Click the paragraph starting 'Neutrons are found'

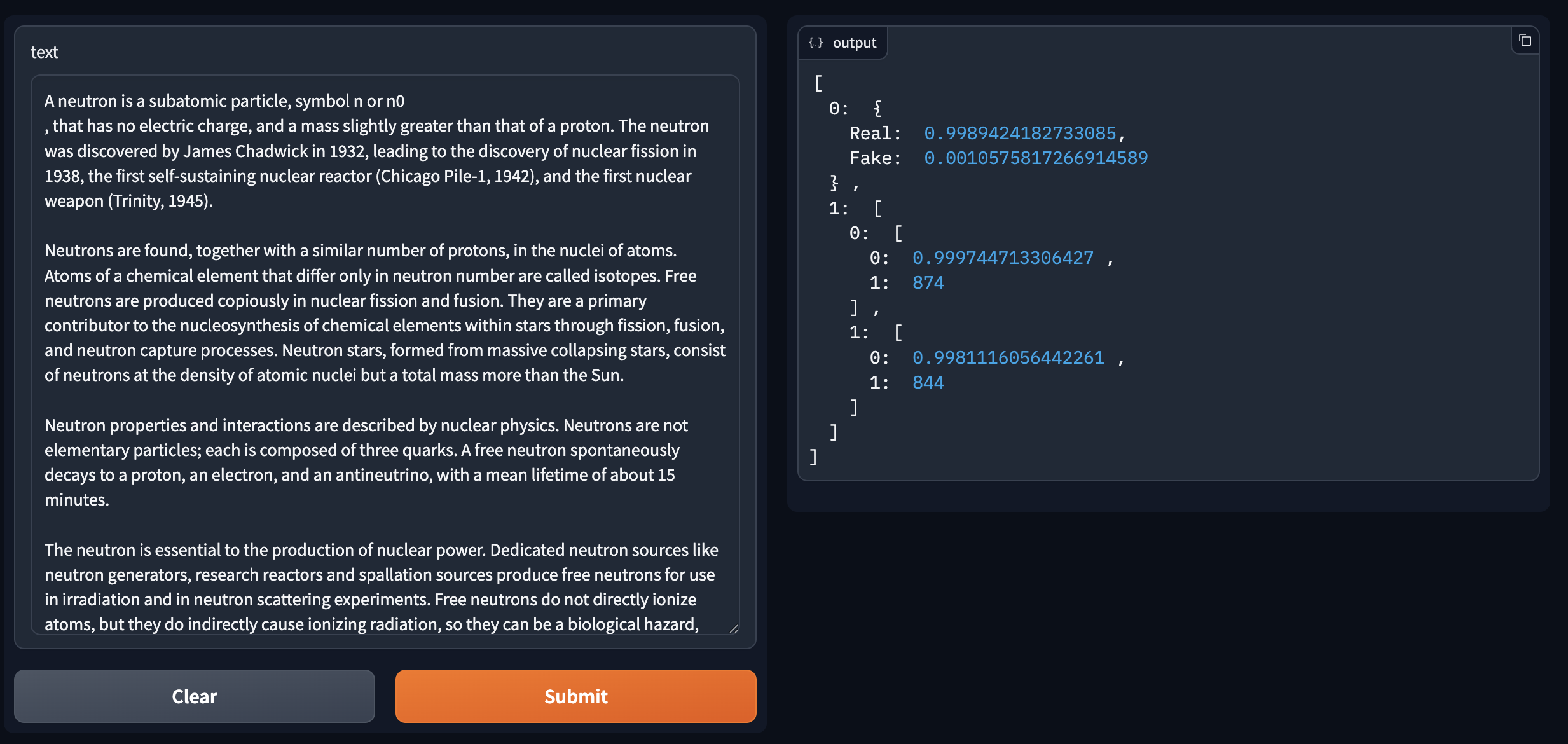(385, 313)
